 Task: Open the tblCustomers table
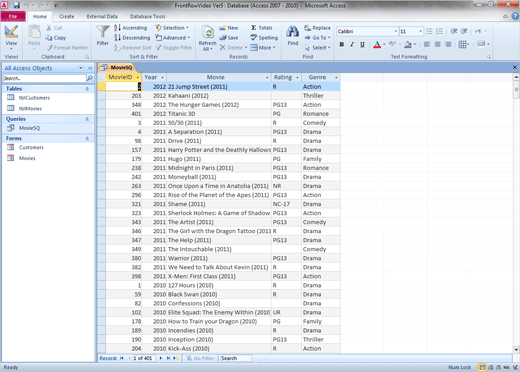[x=34, y=98]
